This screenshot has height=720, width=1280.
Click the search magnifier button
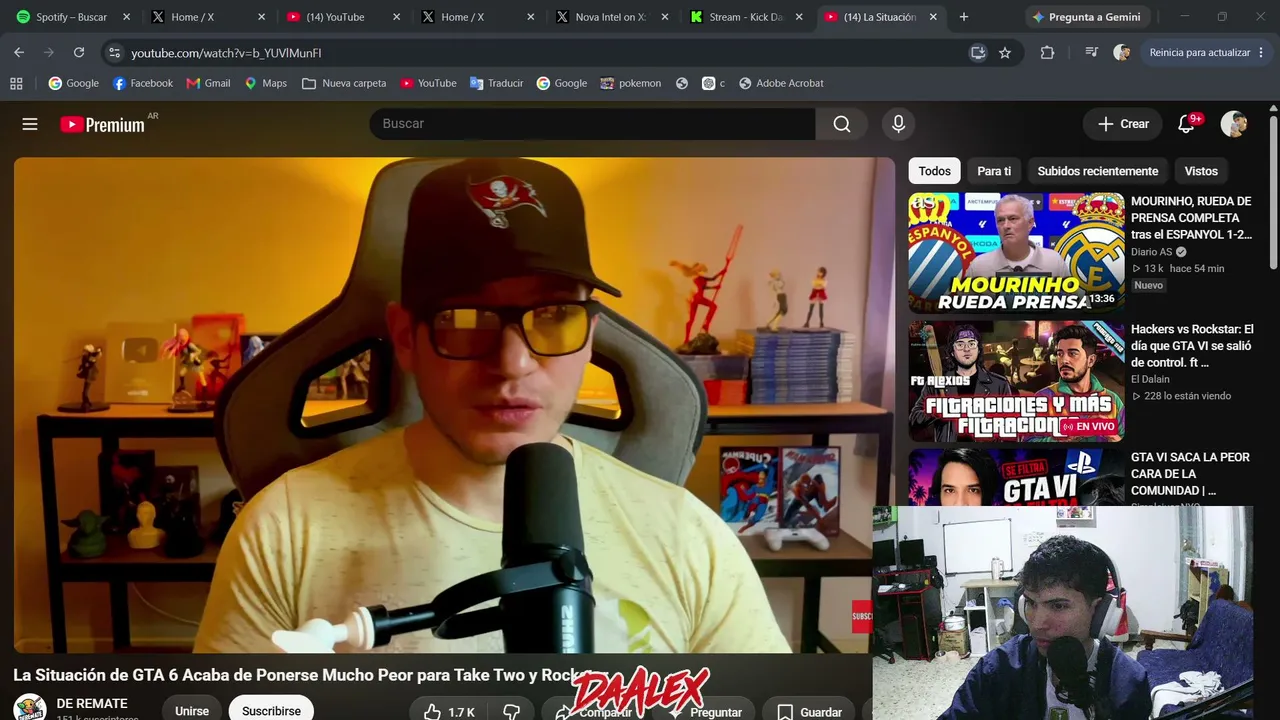tap(842, 124)
